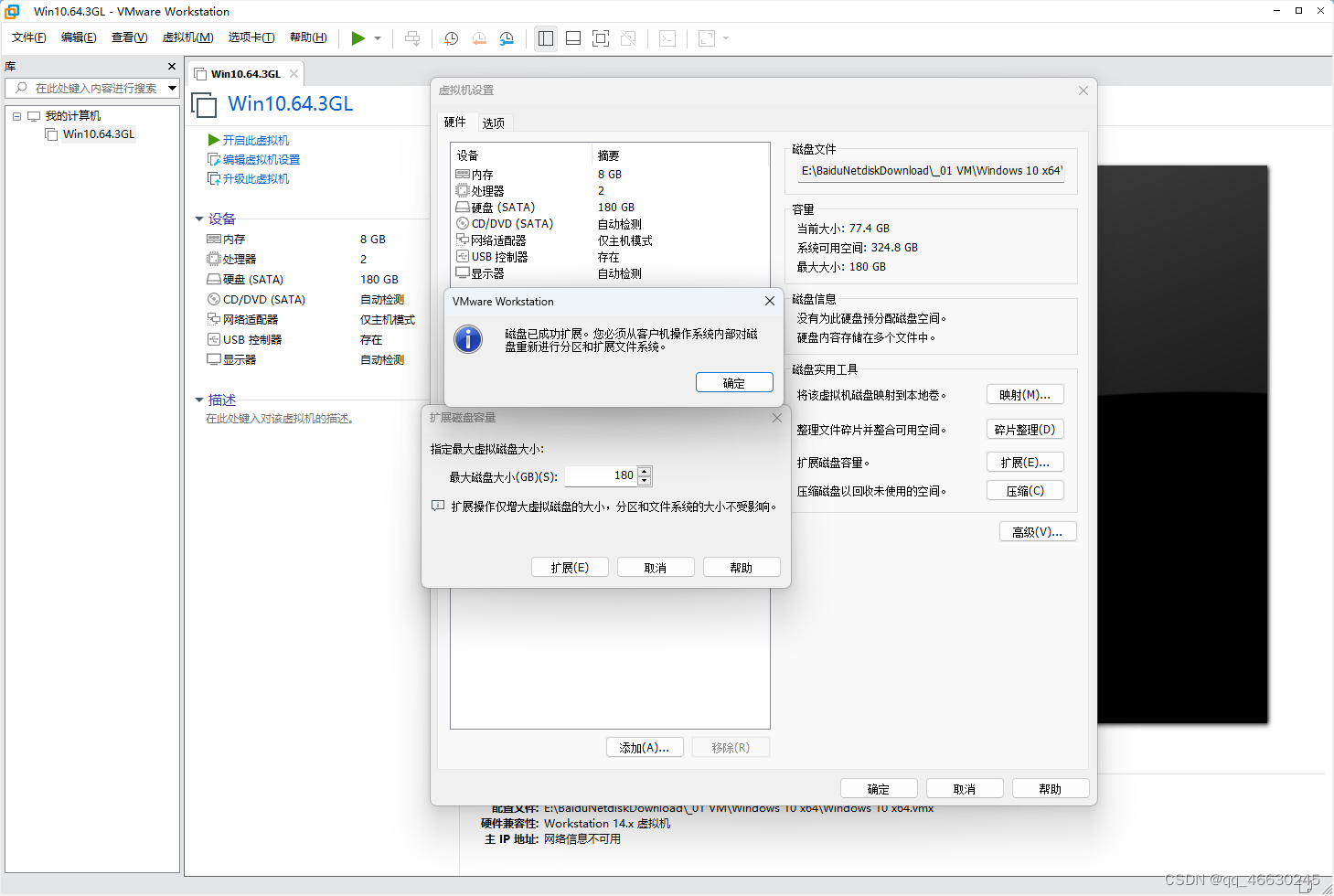Open the library search dropdown arrow
Image resolution: width=1334 pixels, height=896 pixels.
(172, 88)
